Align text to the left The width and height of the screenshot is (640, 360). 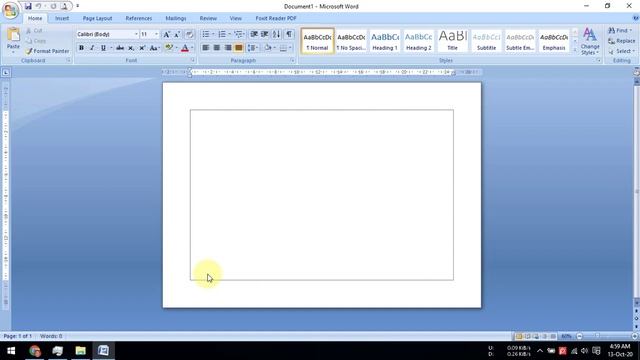click(x=206, y=48)
